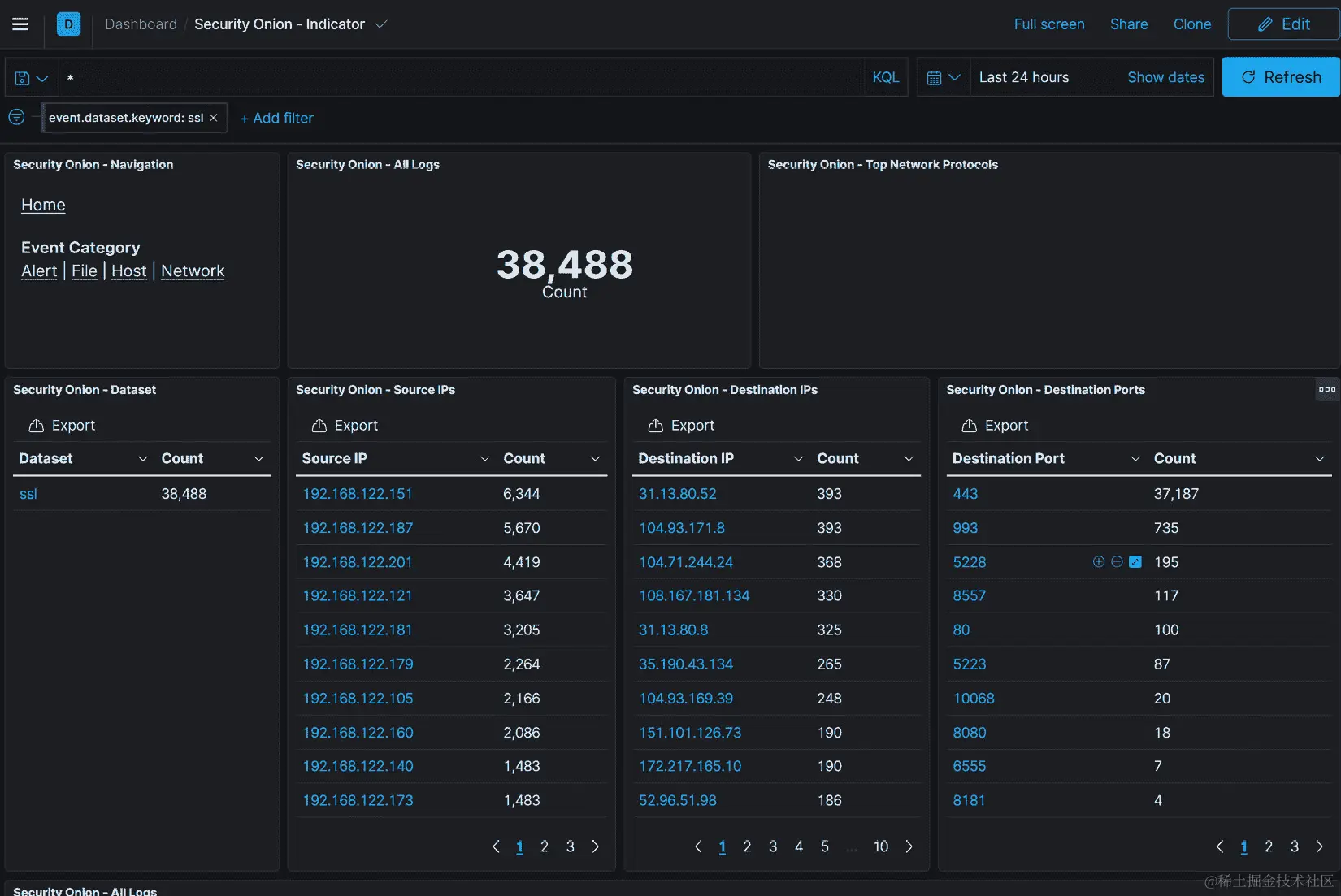Viewport: 1341px width, 896px height.
Task: Go to next page of Destination IPs
Action: coord(909,846)
